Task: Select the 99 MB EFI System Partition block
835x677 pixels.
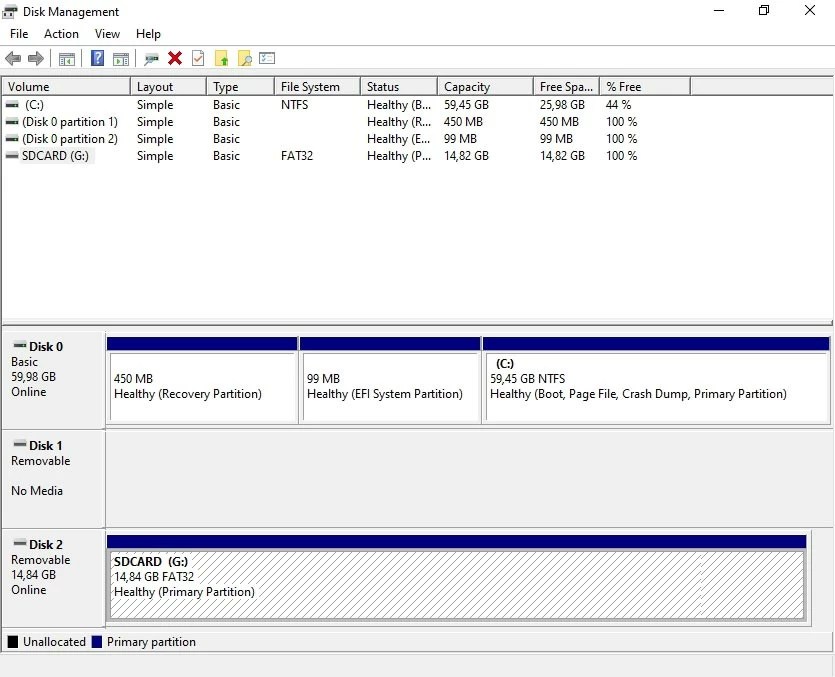Action: pyautogui.click(x=390, y=380)
